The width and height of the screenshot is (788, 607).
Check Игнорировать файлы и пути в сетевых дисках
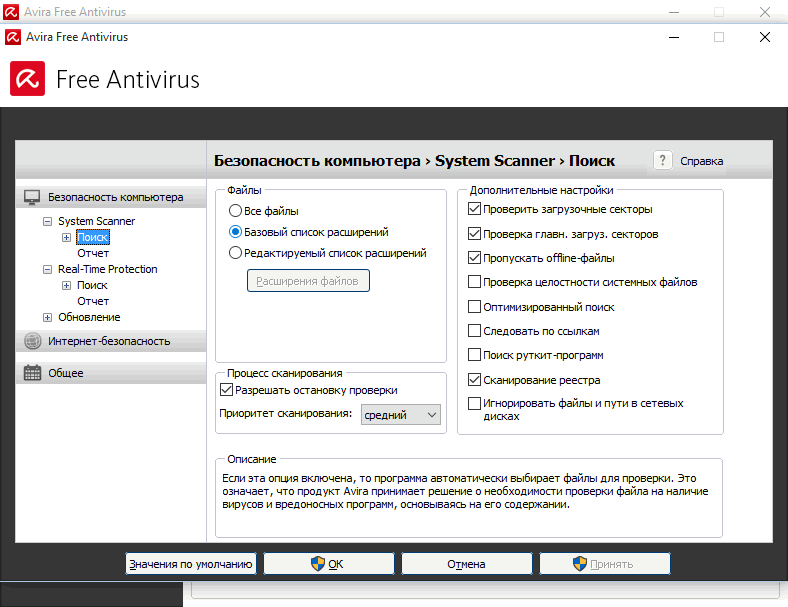[474, 403]
